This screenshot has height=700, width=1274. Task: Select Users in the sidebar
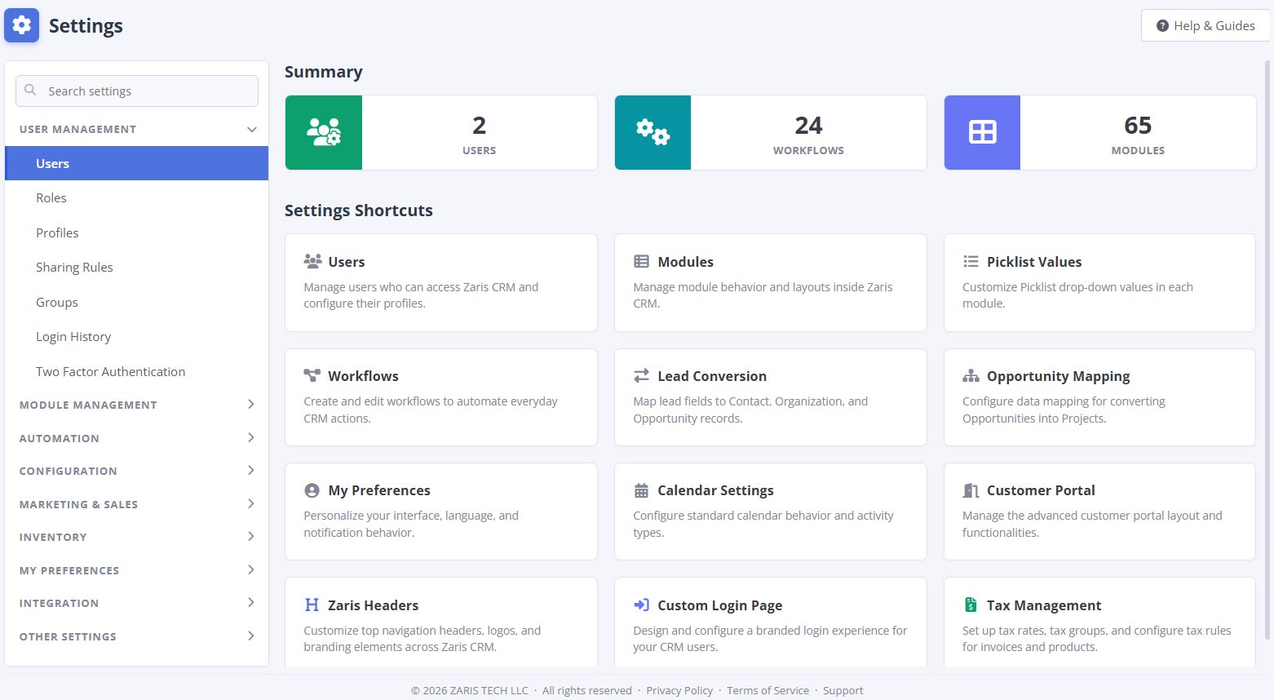pyautogui.click(x=137, y=163)
